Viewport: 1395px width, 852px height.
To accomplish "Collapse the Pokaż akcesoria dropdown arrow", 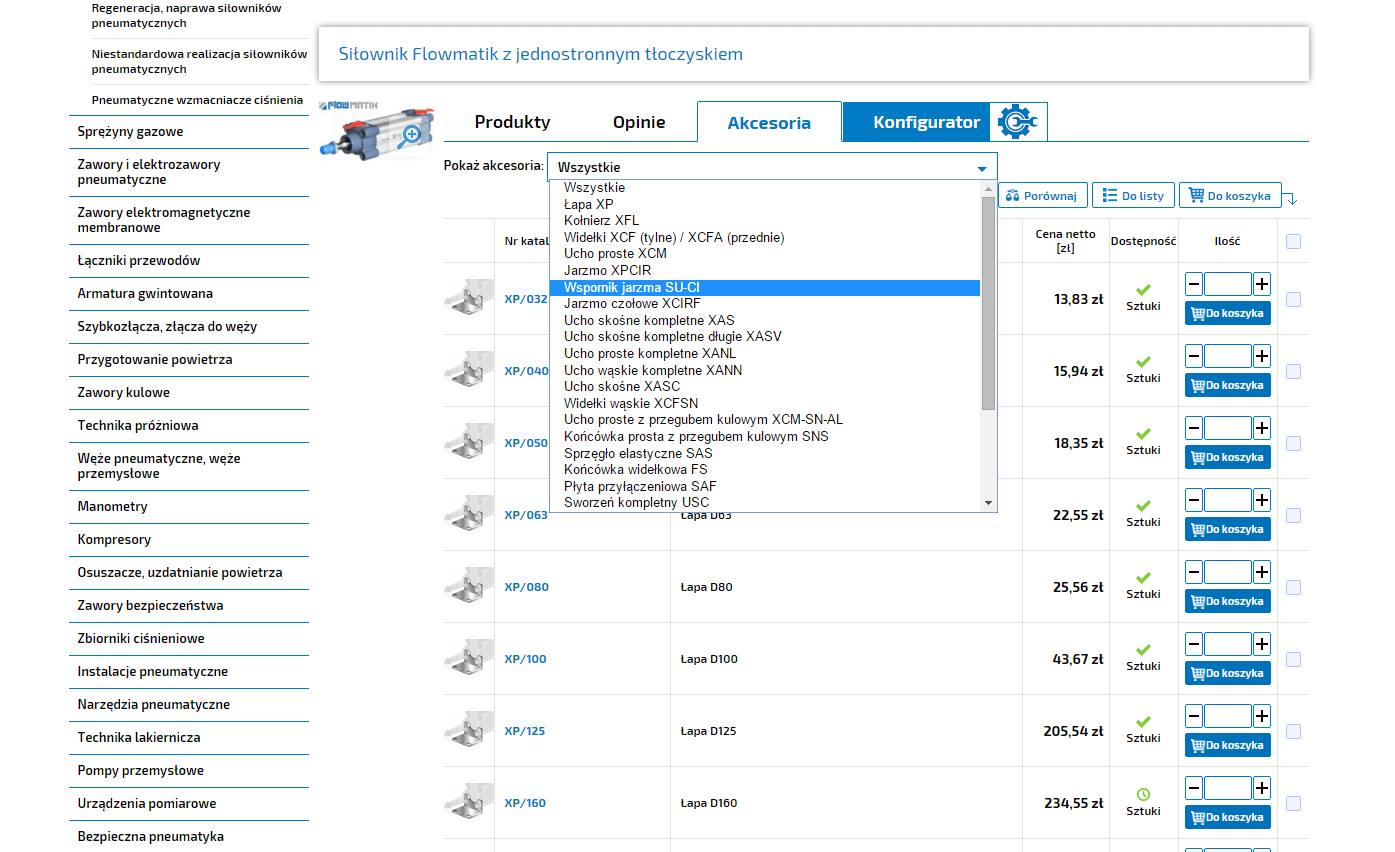I will pyautogui.click(x=982, y=168).
